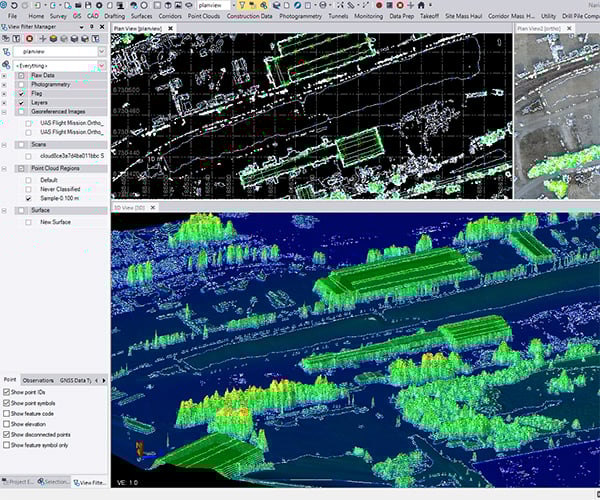Click the 3D cube view icon in the toolbar
Viewport: 600px width, 500px height.
tap(168, 5)
